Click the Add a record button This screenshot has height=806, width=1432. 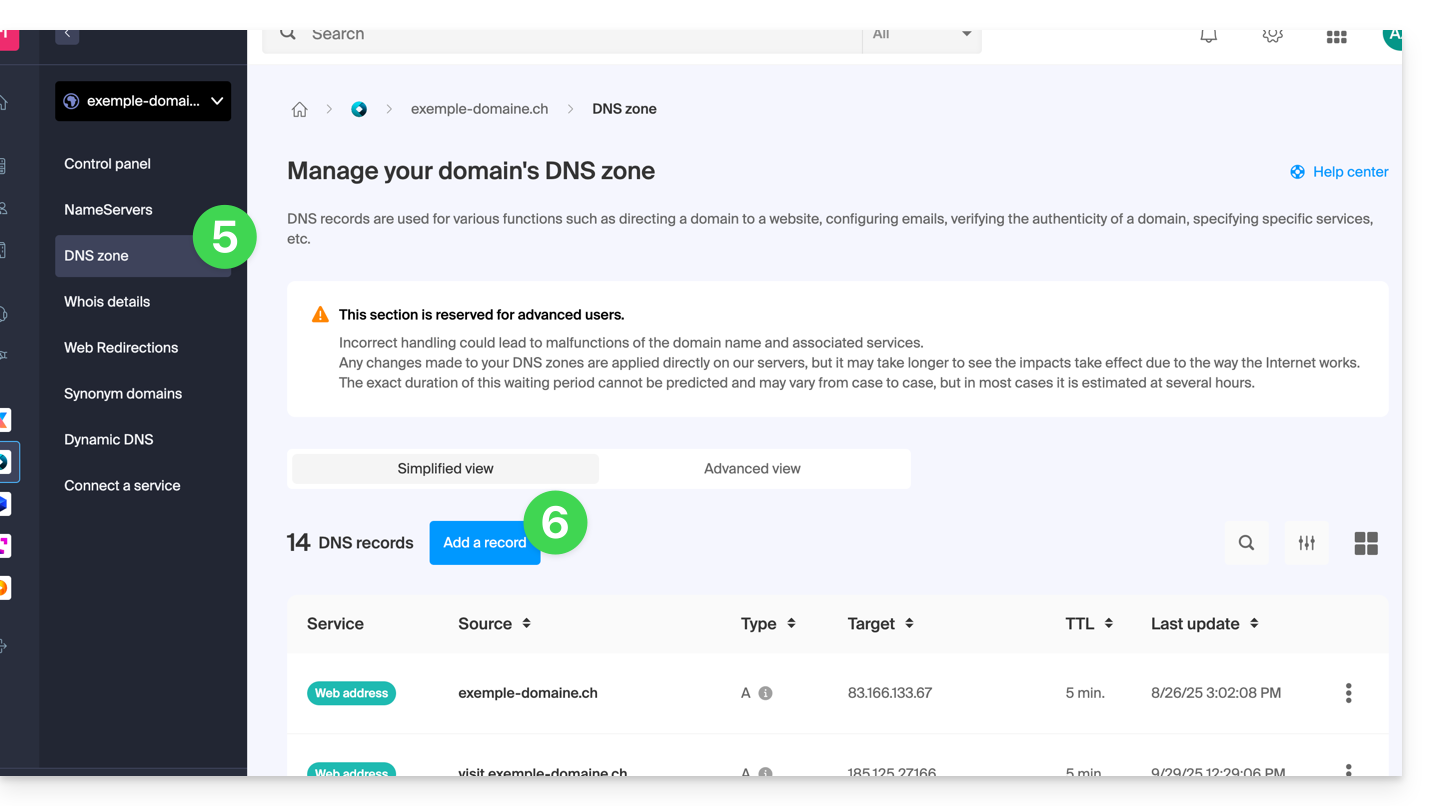coord(484,543)
